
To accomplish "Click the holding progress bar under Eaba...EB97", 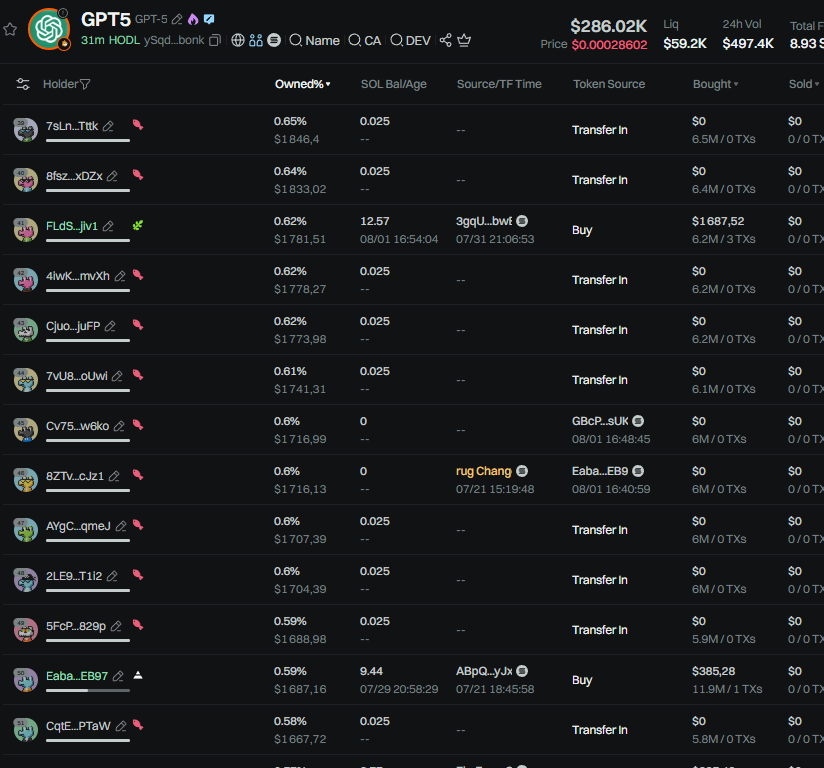I will 88,690.
